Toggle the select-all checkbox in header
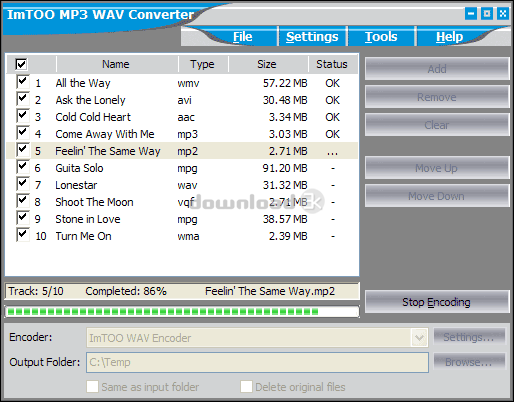The height and width of the screenshot is (402, 514). (x=21, y=64)
